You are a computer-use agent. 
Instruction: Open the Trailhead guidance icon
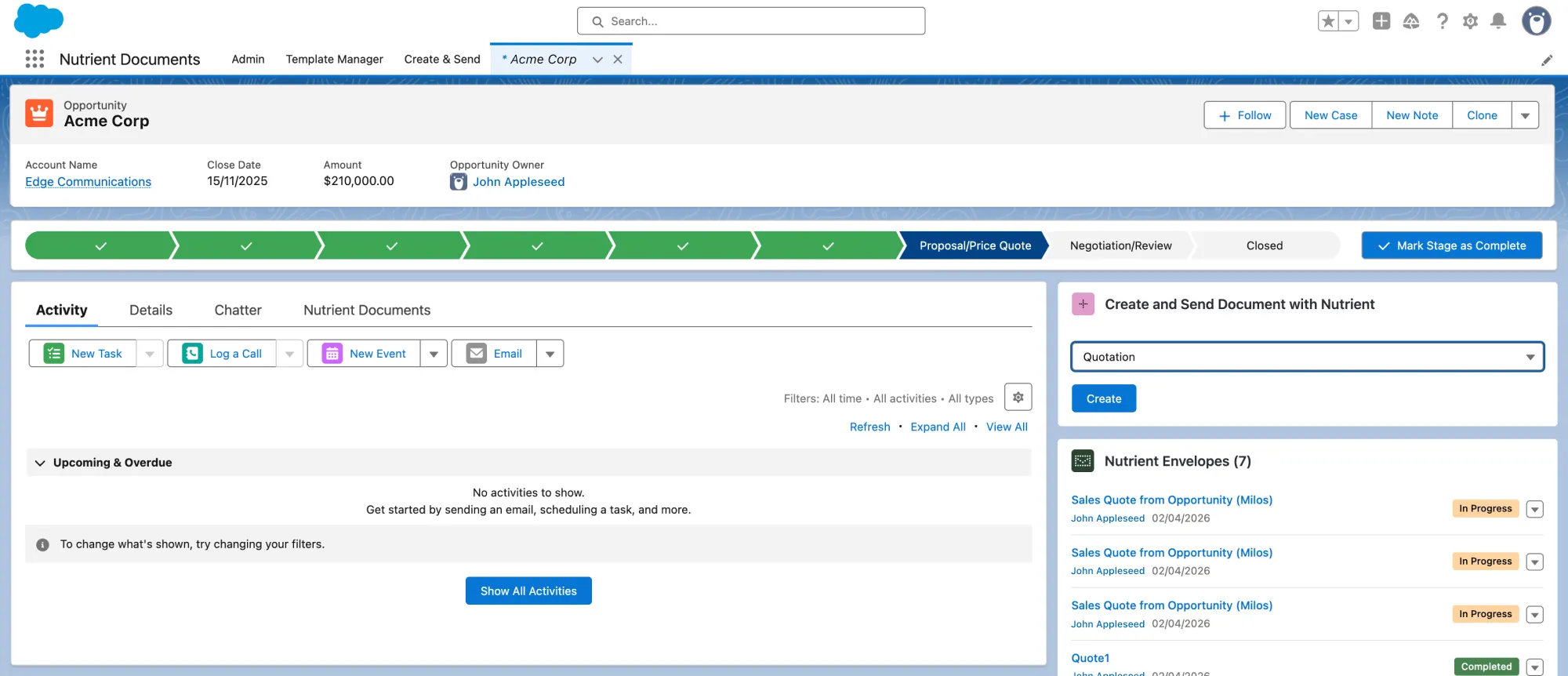1411,21
